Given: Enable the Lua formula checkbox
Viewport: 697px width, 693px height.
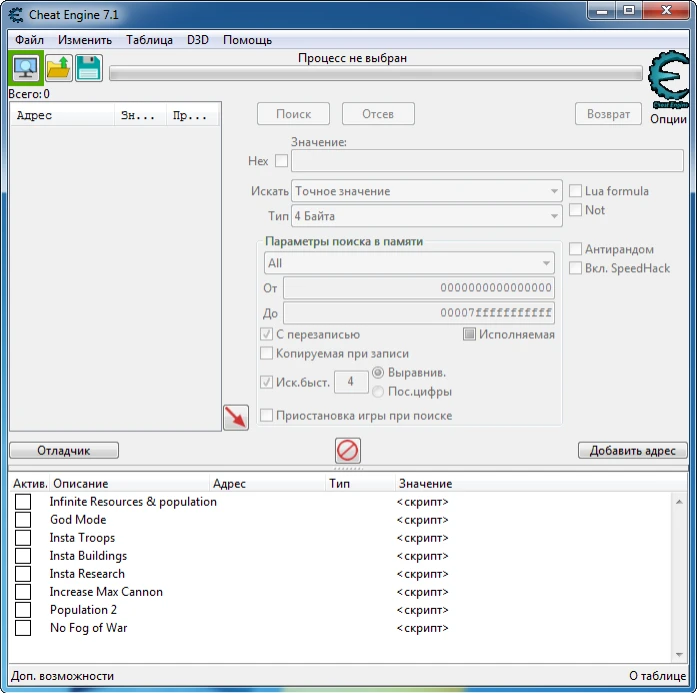Looking at the screenshot, I should (575, 191).
